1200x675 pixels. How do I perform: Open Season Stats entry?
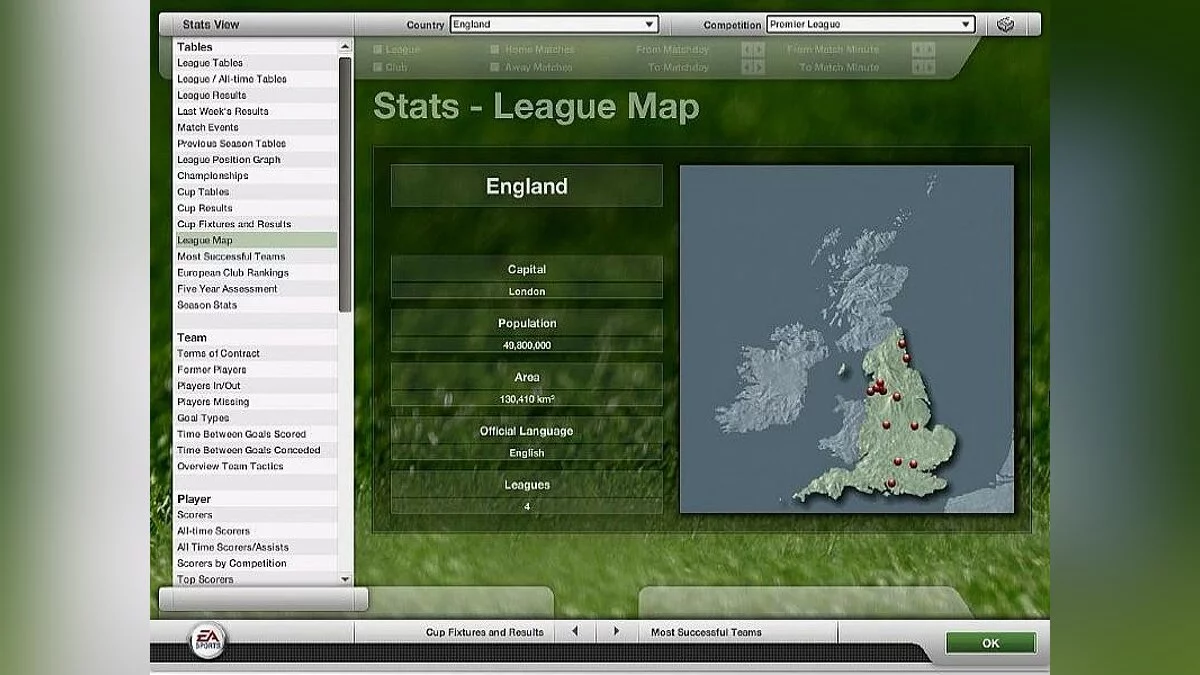(255, 305)
